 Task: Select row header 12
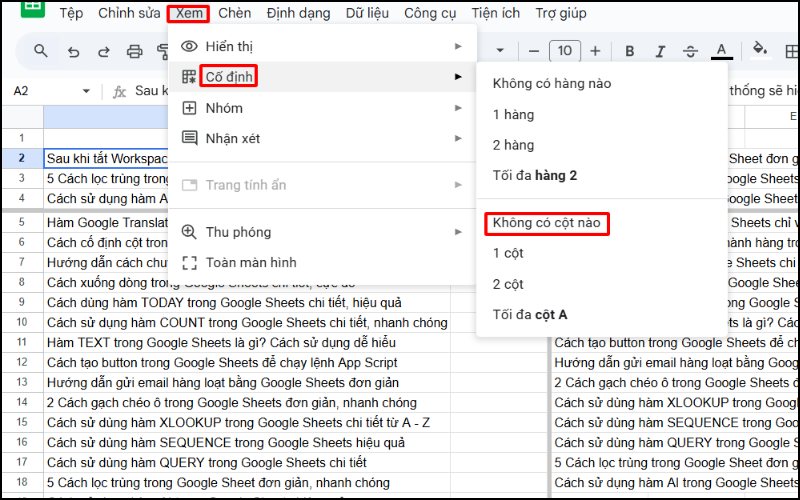click(x=22, y=362)
